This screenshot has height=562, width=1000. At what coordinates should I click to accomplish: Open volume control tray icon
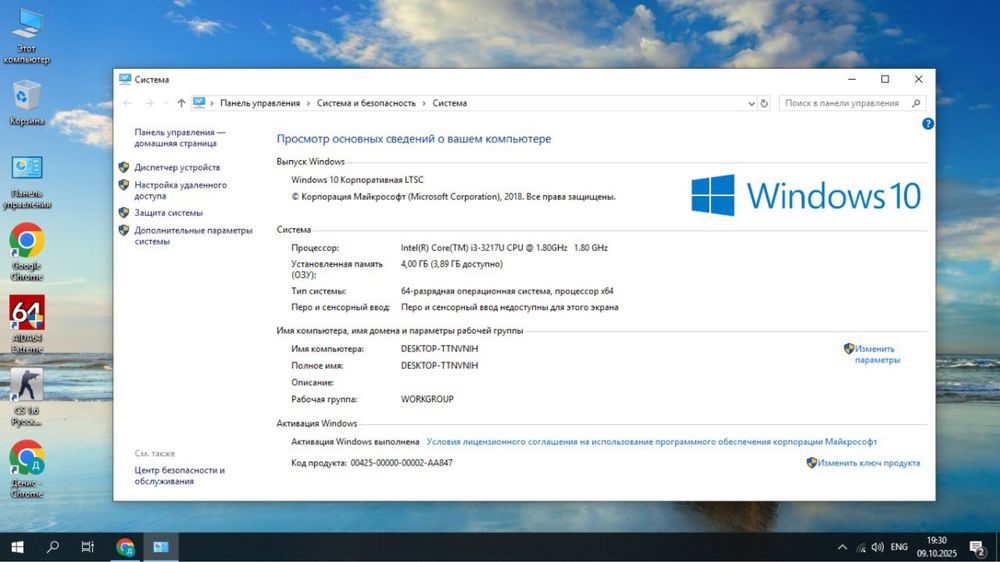click(x=878, y=547)
